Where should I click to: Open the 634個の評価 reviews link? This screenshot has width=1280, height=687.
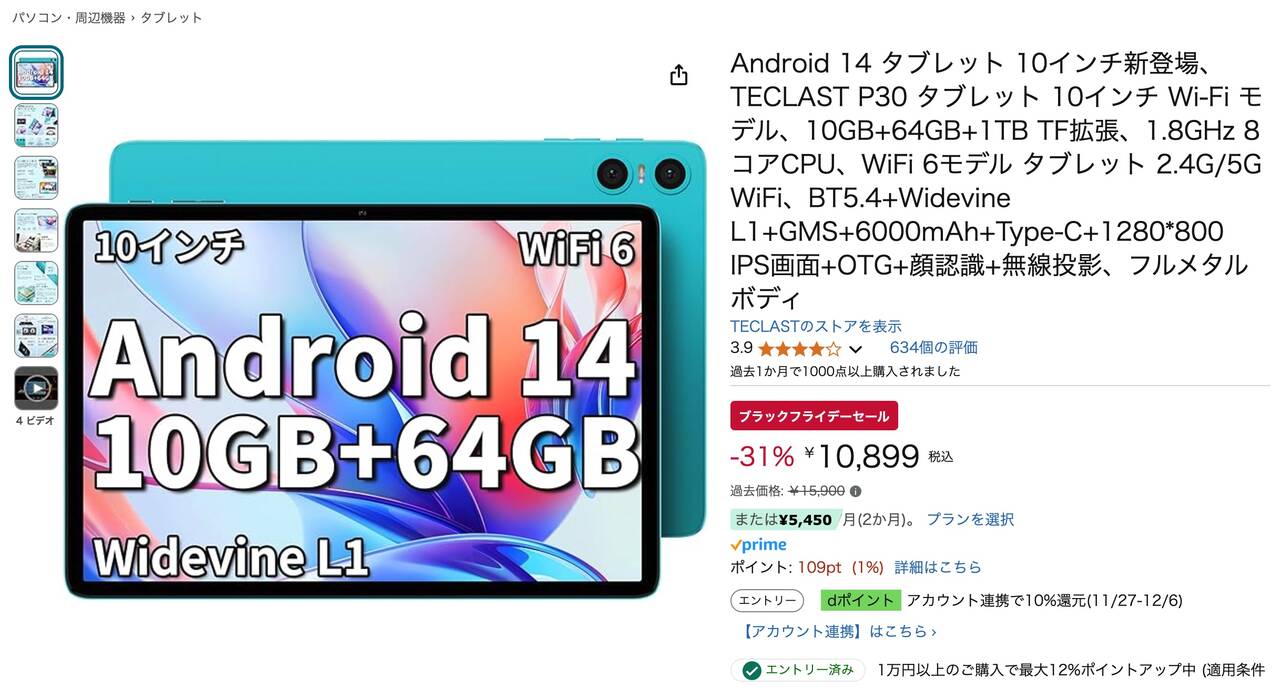pos(934,348)
